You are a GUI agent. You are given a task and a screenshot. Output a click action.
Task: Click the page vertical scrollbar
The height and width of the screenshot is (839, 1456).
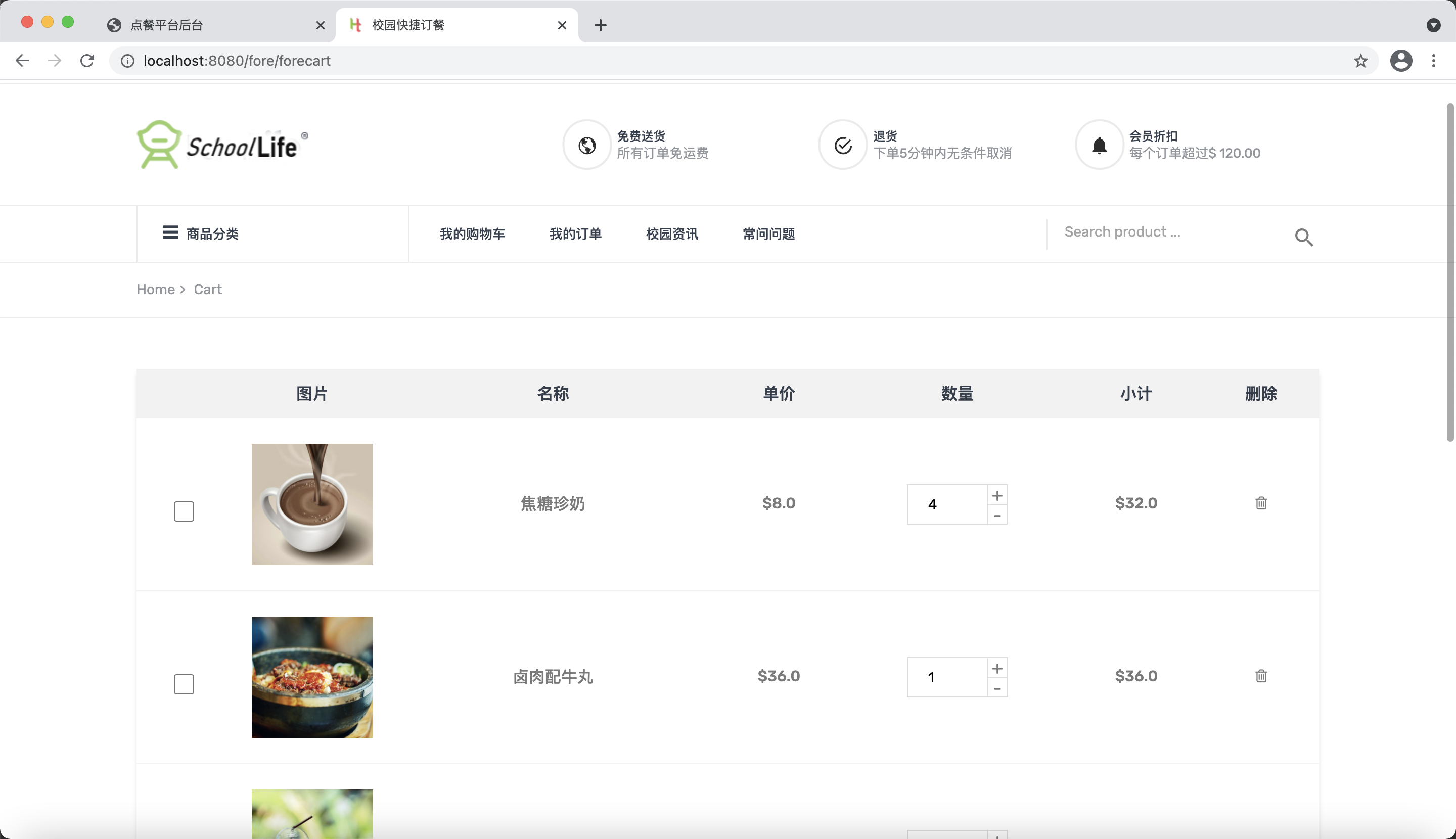point(1450,272)
